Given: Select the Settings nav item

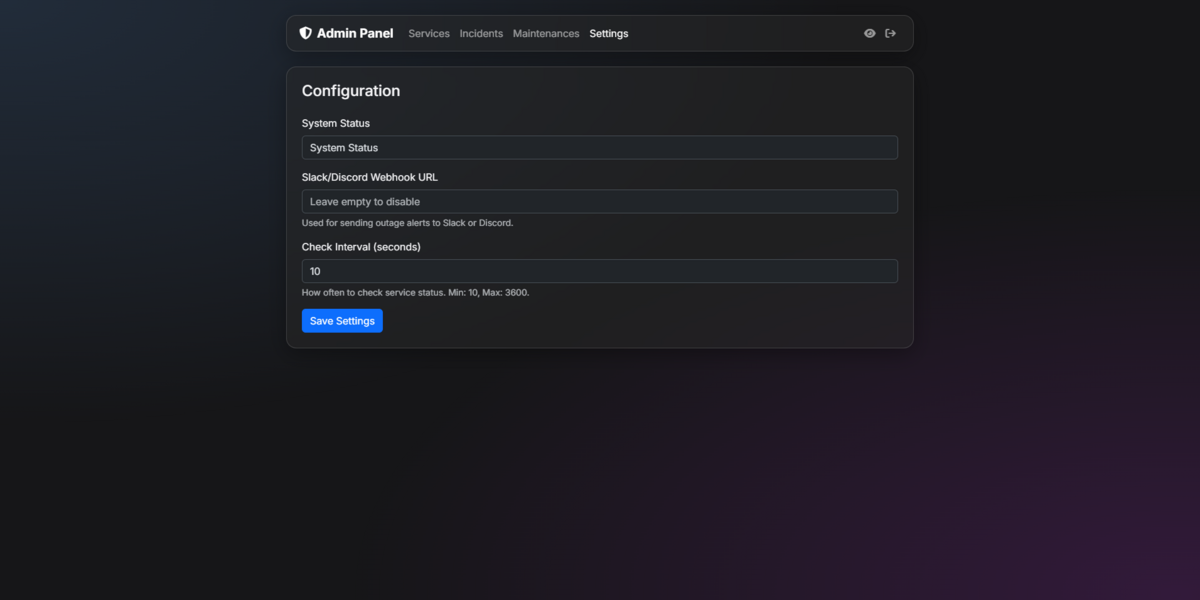Looking at the screenshot, I should click(609, 33).
